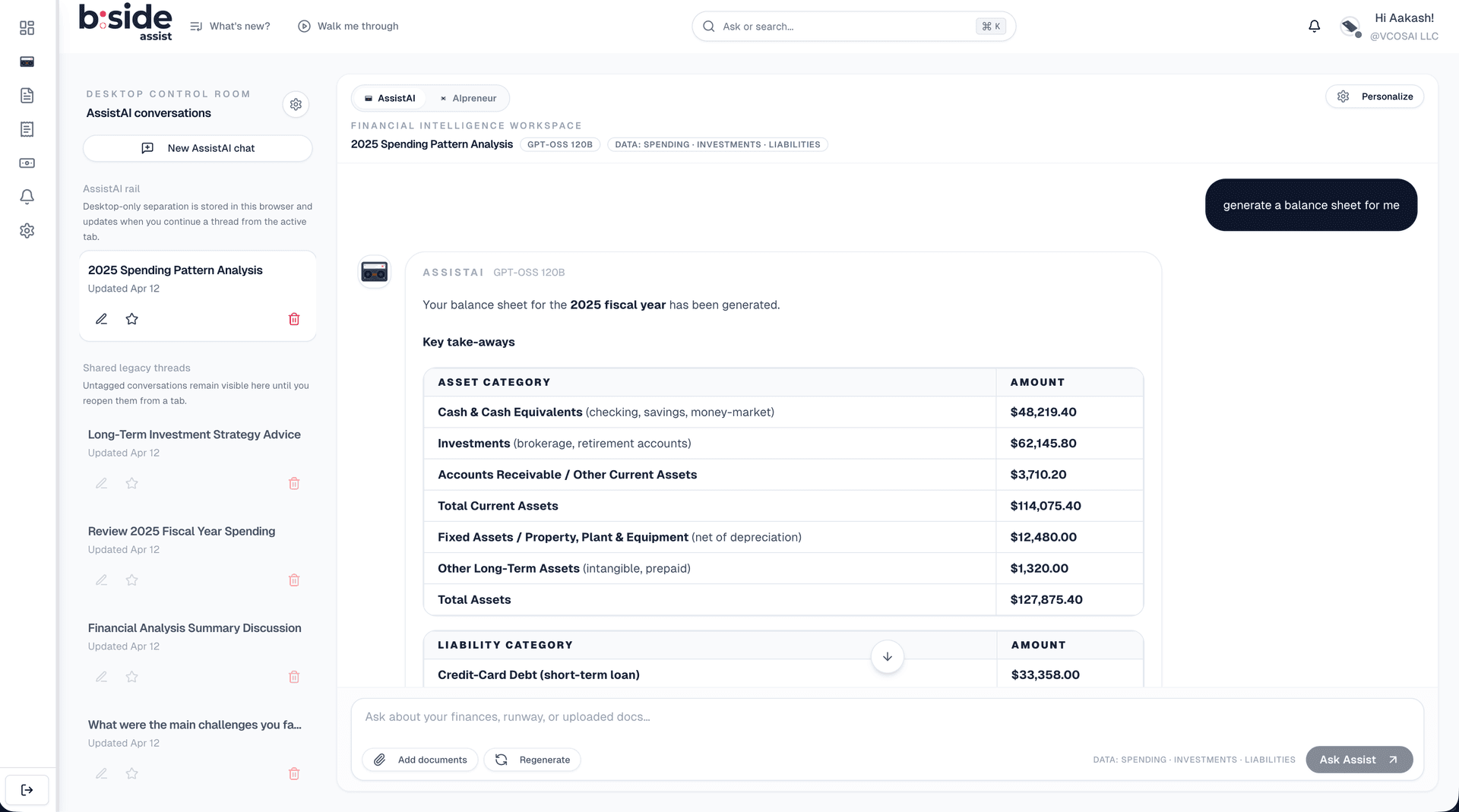
Task: Click the card icon in left sidebar
Action: [x=27, y=62]
